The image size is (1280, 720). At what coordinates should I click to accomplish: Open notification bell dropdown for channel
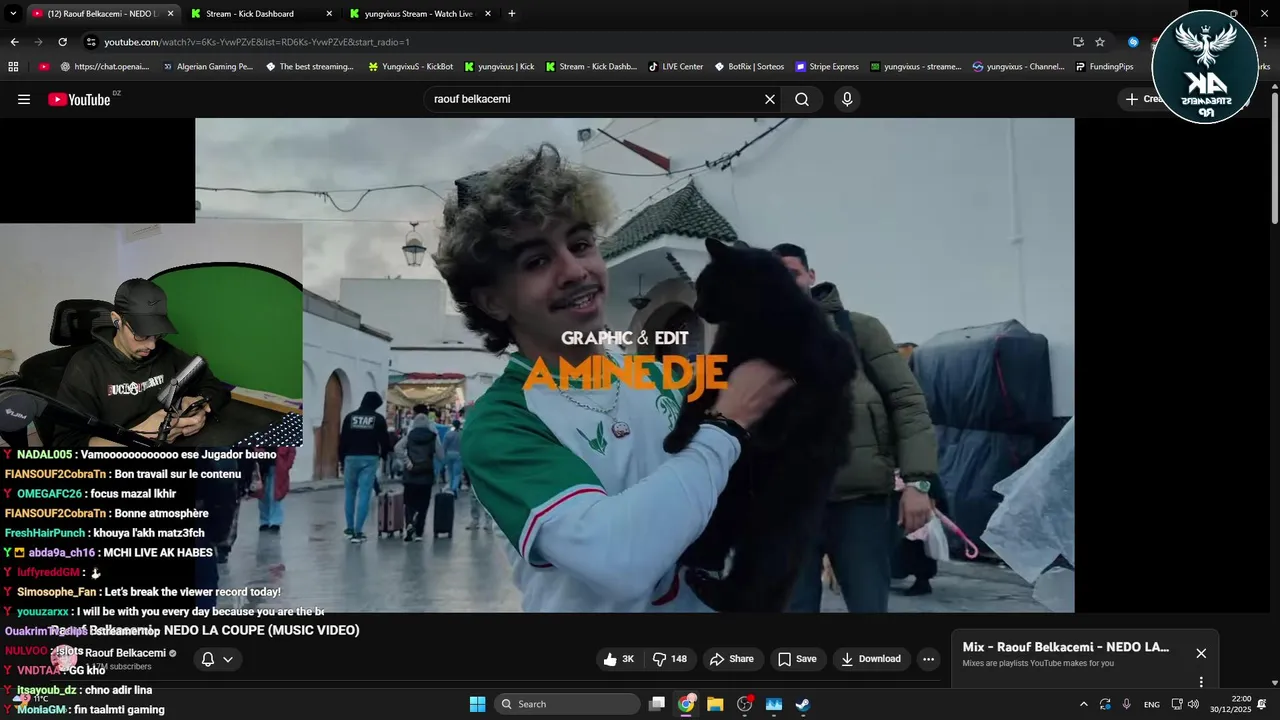(217, 659)
